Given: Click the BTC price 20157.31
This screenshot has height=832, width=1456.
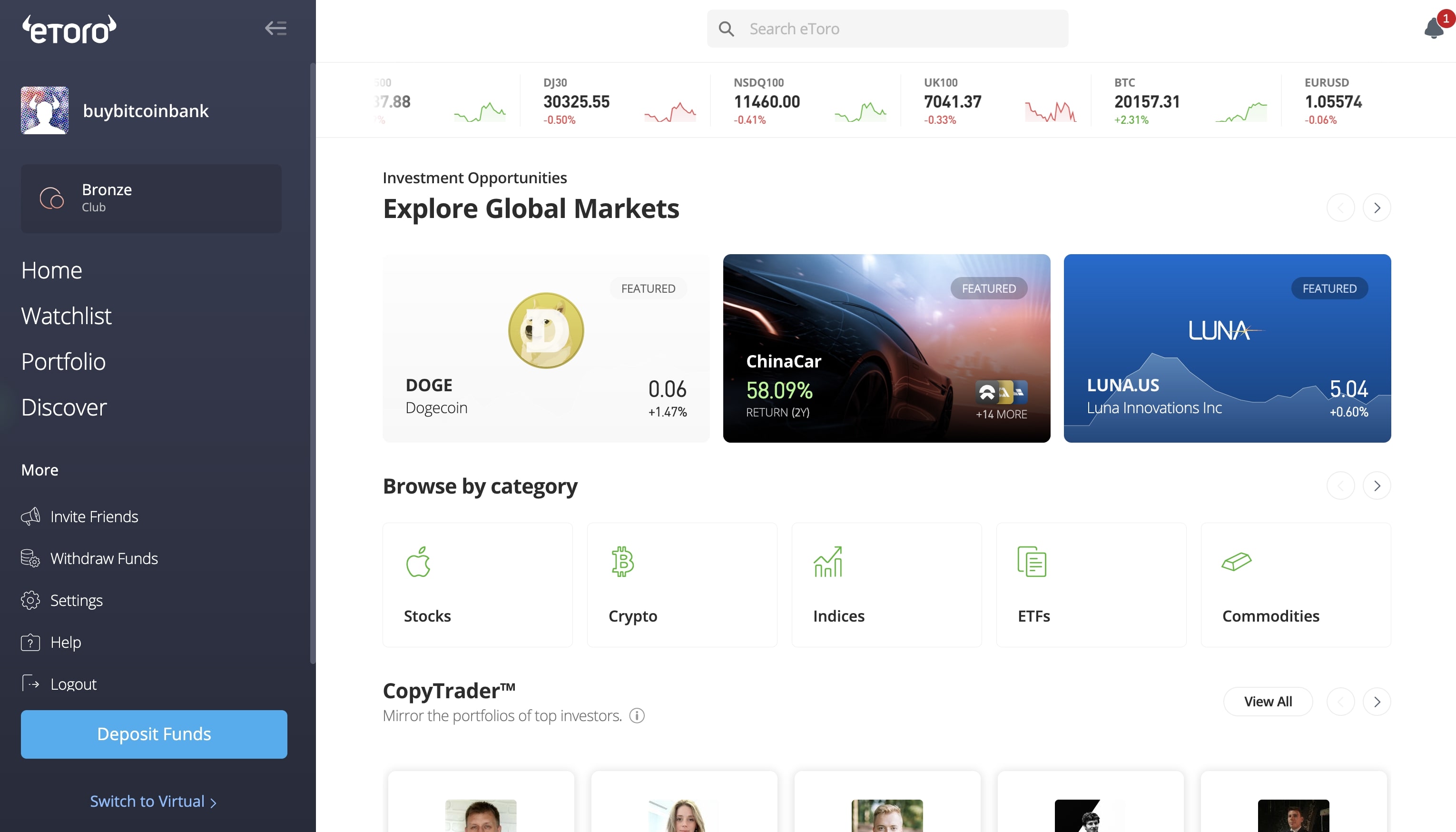Looking at the screenshot, I should click(x=1147, y=102).
